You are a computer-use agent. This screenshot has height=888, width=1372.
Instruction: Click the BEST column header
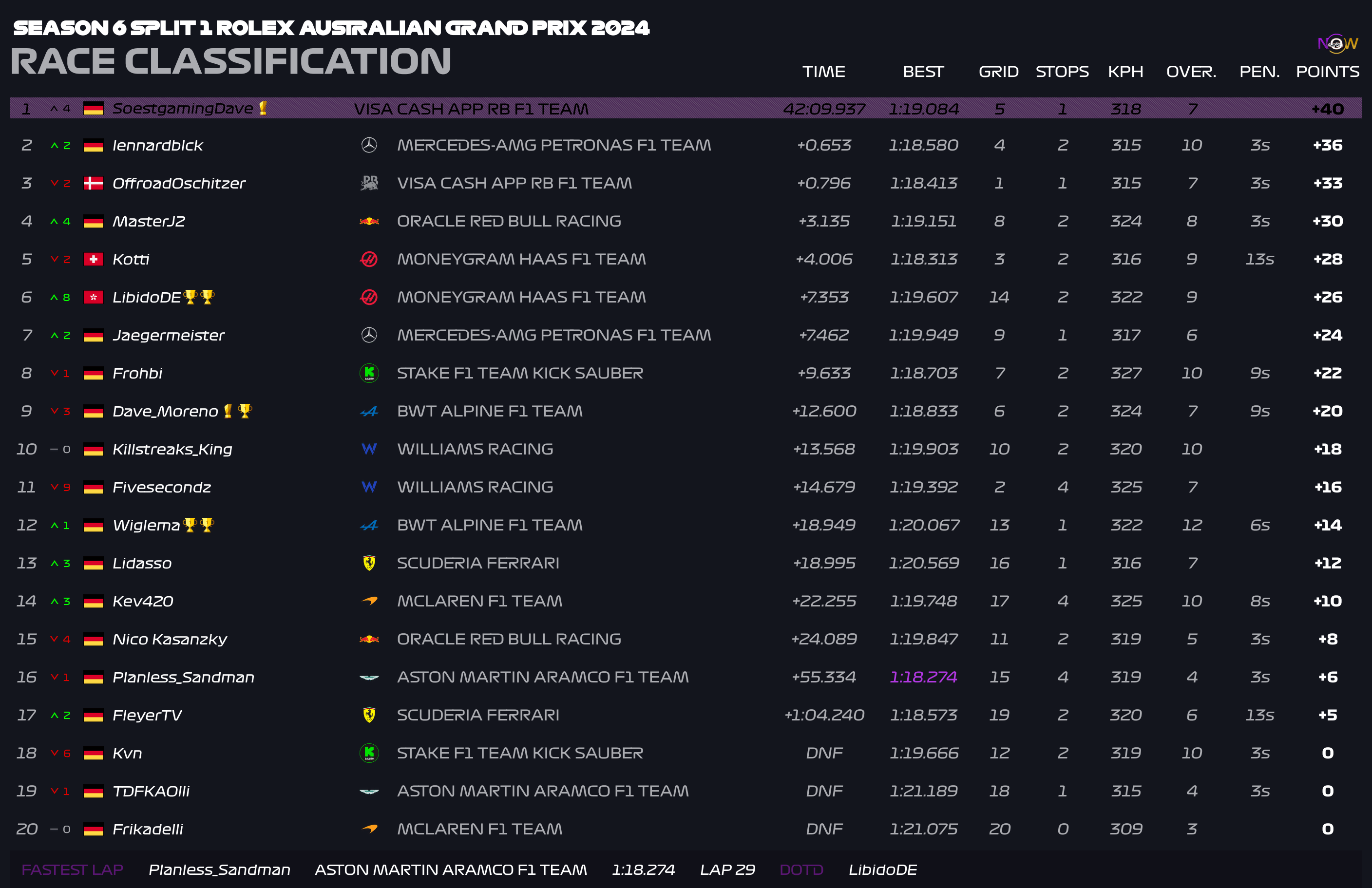923,72
